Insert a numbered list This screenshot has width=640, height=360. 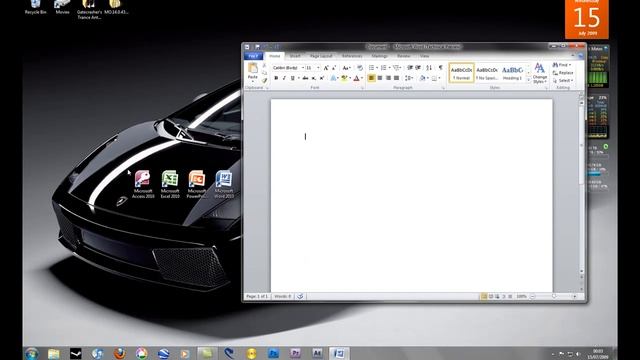click(384, 68)
